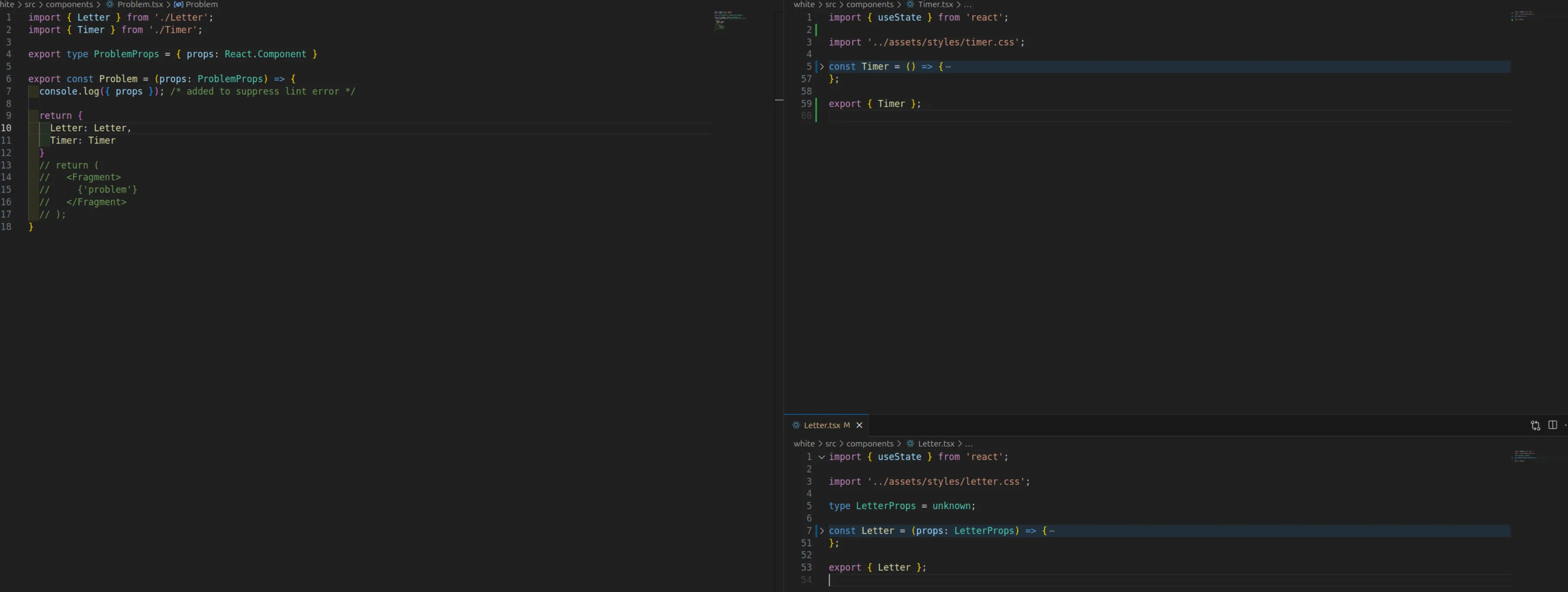Click line number 10 in Problem.tsx gutter
The width and height of the screenshot is (1568, 592).
[7, 128]
